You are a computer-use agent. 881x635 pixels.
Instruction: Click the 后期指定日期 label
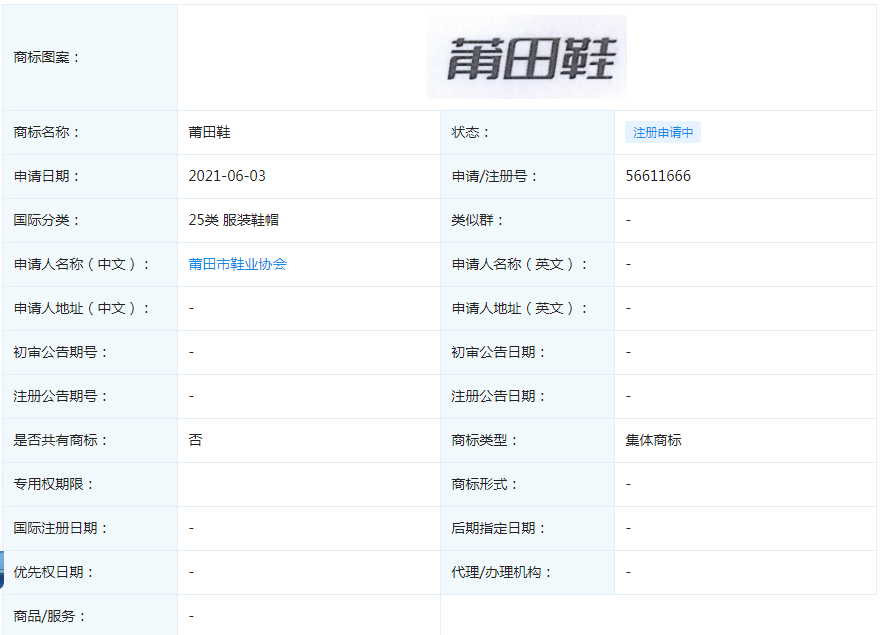pos(498,528)
